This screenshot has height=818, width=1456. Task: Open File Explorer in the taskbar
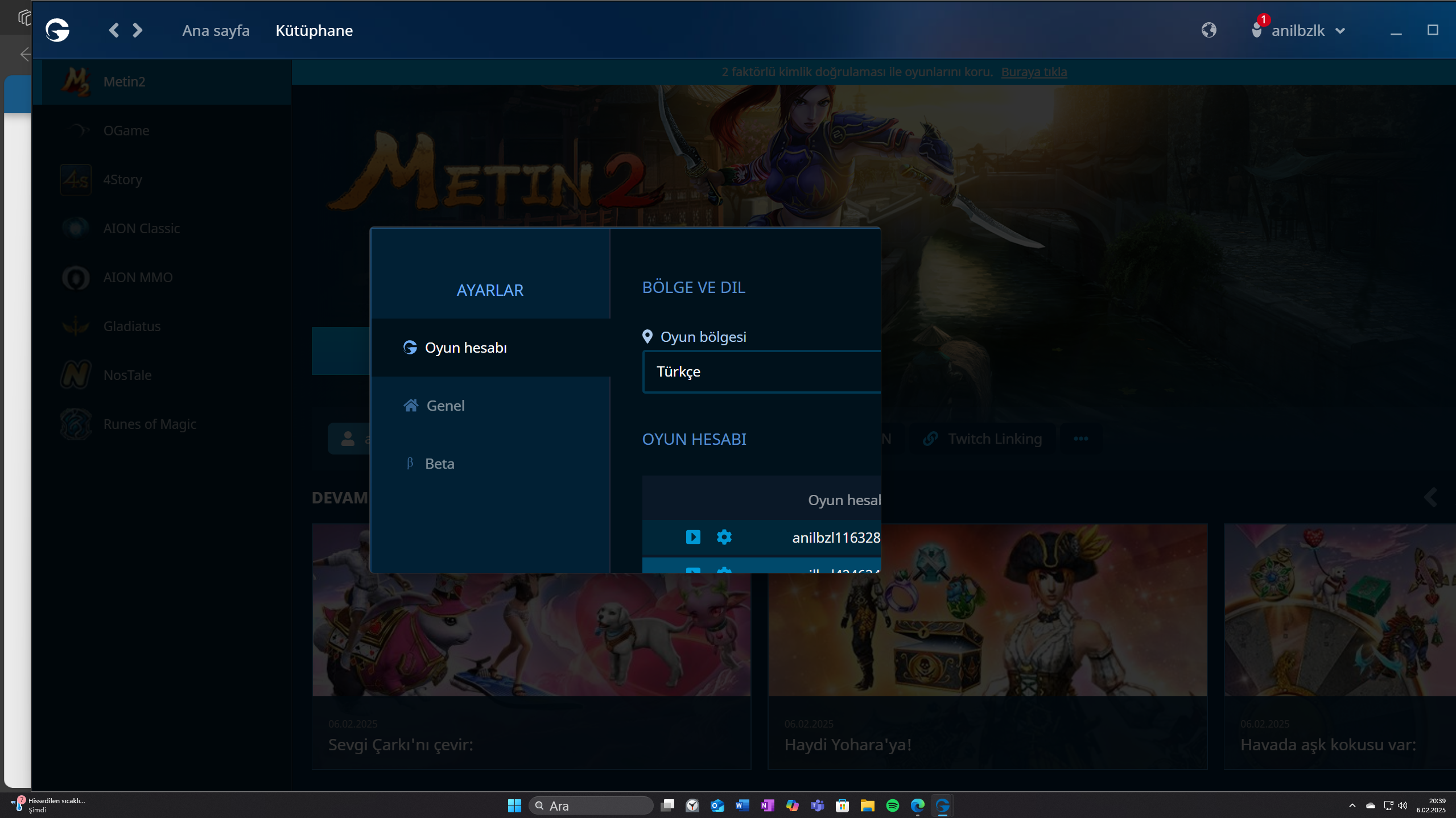pos(867,805)
